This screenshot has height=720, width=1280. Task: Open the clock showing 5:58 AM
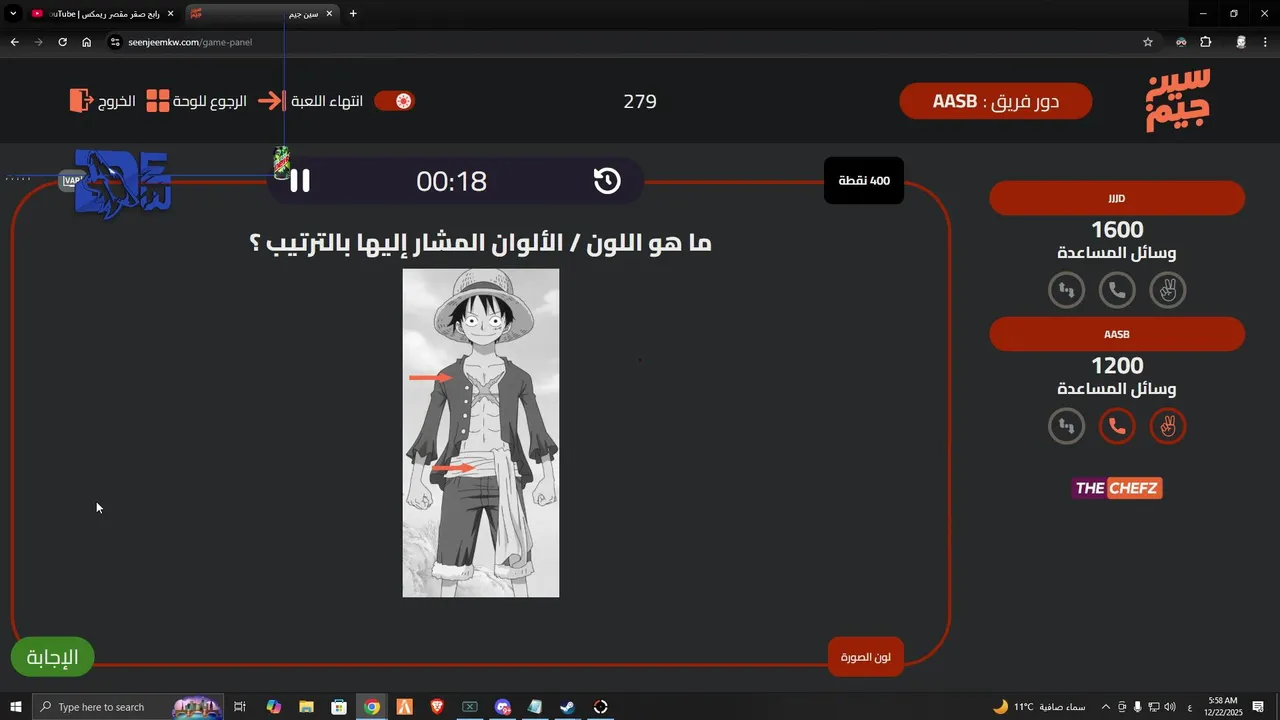click(x=1224, y=707)
